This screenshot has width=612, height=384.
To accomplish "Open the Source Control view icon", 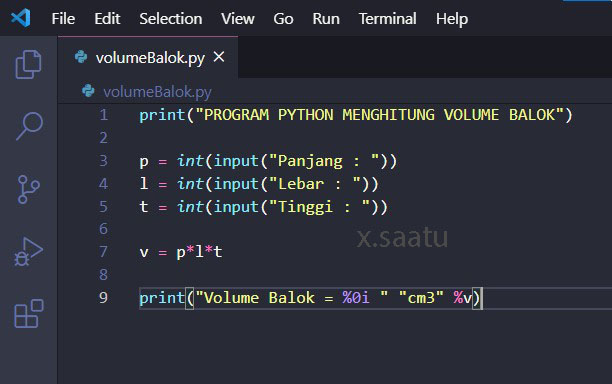I will click(x=28, y=189).
